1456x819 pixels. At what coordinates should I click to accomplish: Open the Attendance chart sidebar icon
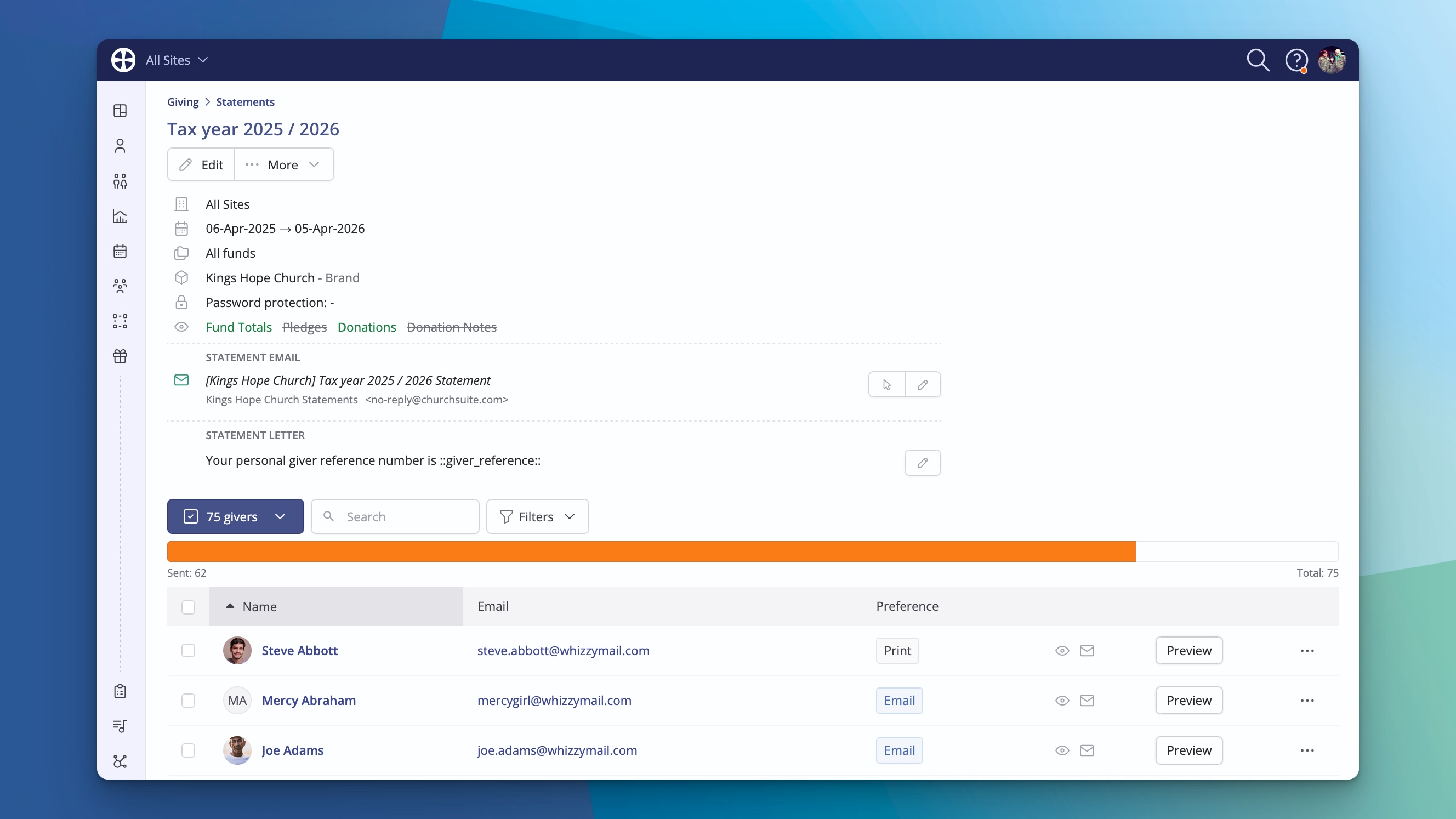point(120,216)
